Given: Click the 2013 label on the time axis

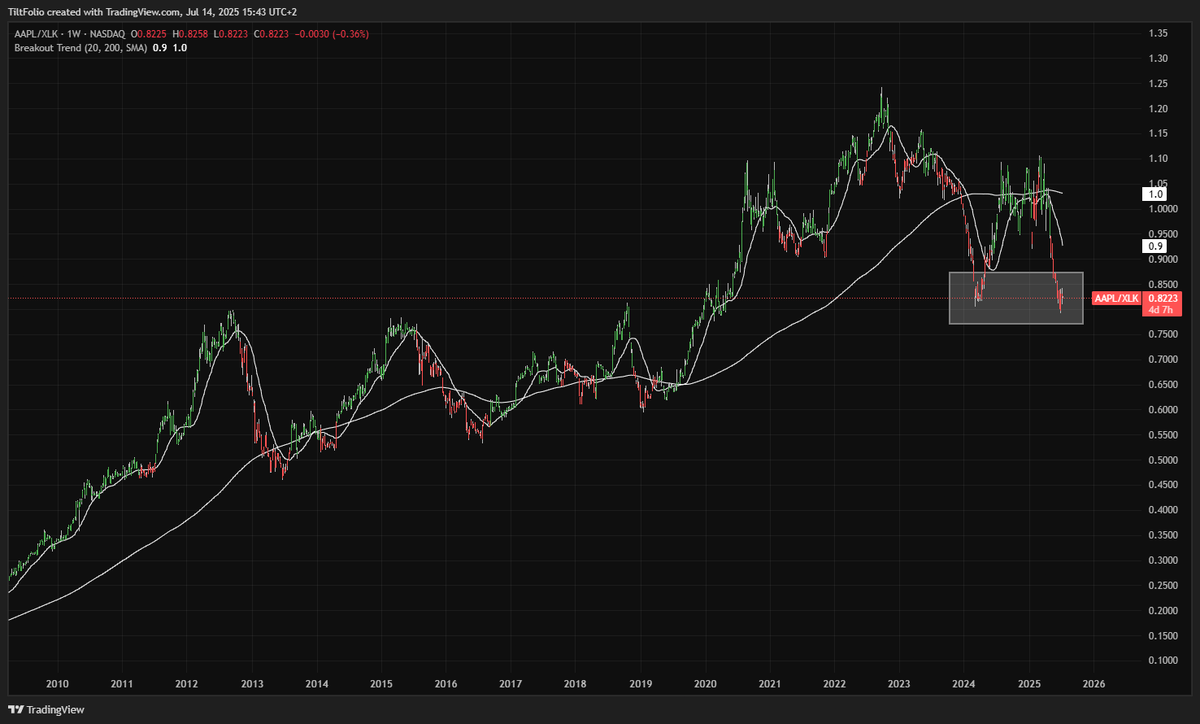Looking at the screenshot, I should click(x=251, y=685).
